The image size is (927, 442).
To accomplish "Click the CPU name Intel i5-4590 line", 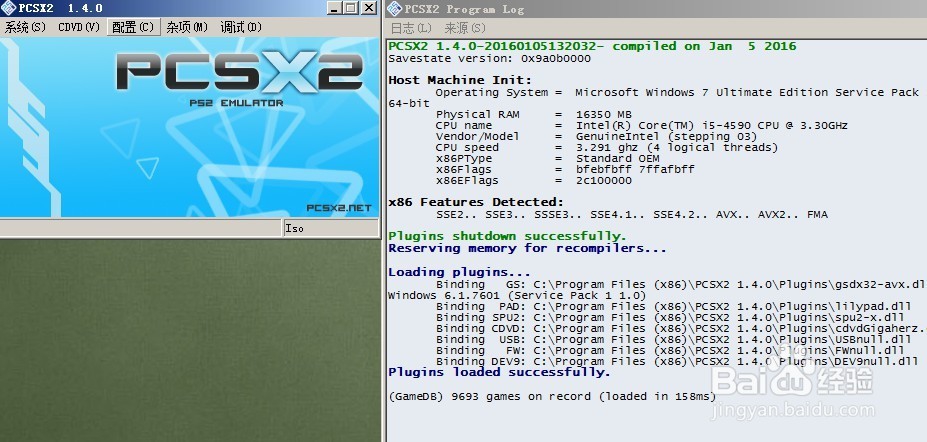I will pos(641,125).
